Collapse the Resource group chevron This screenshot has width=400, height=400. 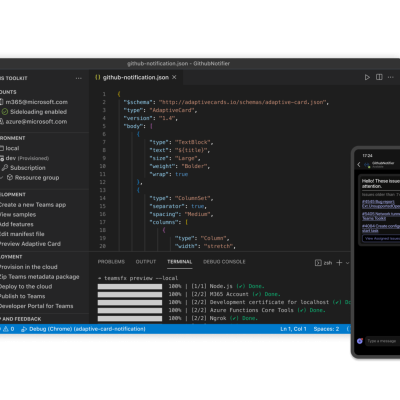tap(1, 178)
